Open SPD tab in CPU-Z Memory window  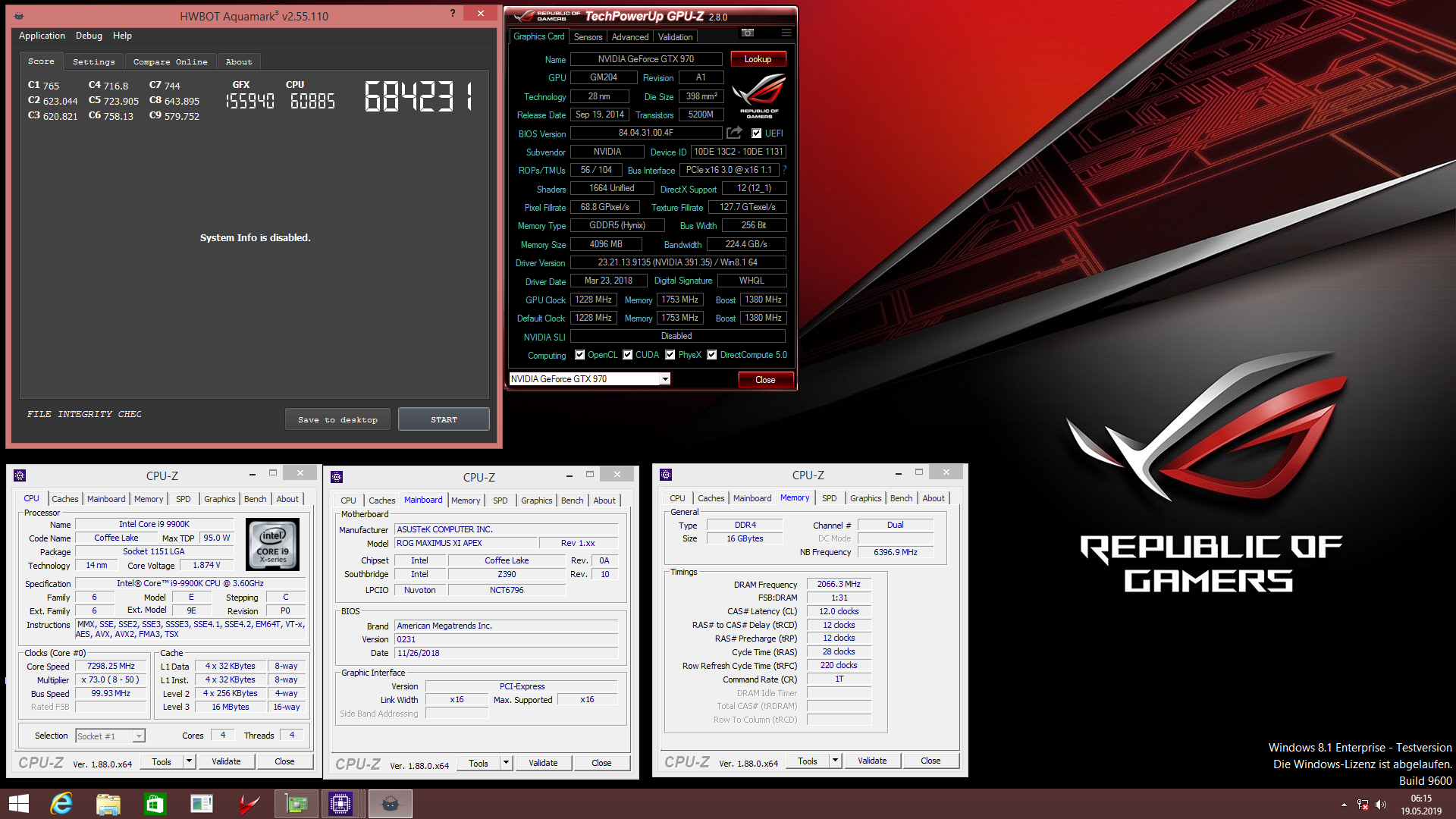(830, 498)
